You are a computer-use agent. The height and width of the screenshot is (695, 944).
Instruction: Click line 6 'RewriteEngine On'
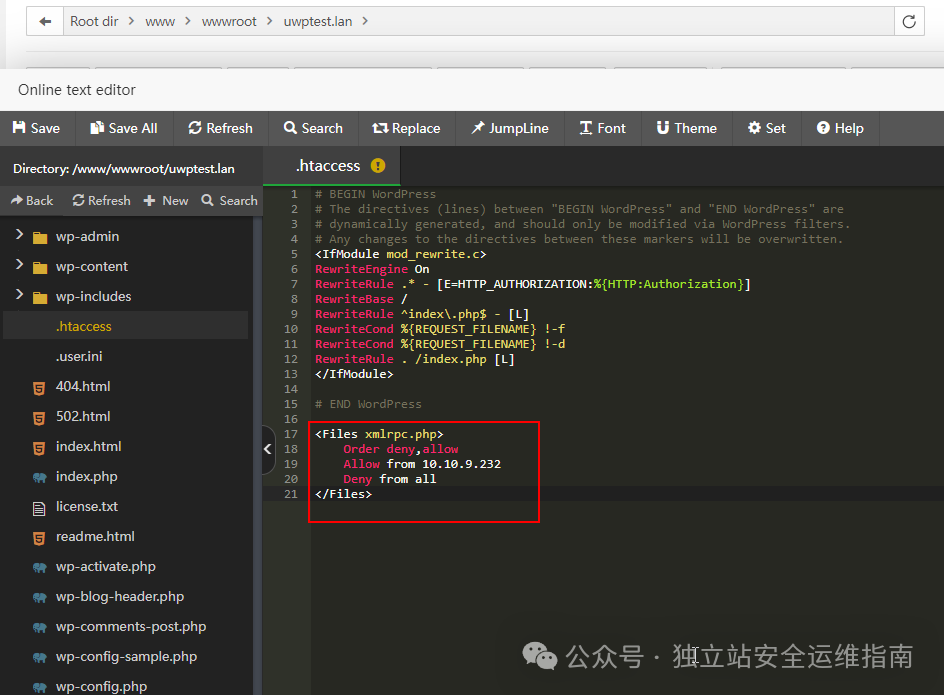pos(372,269)
